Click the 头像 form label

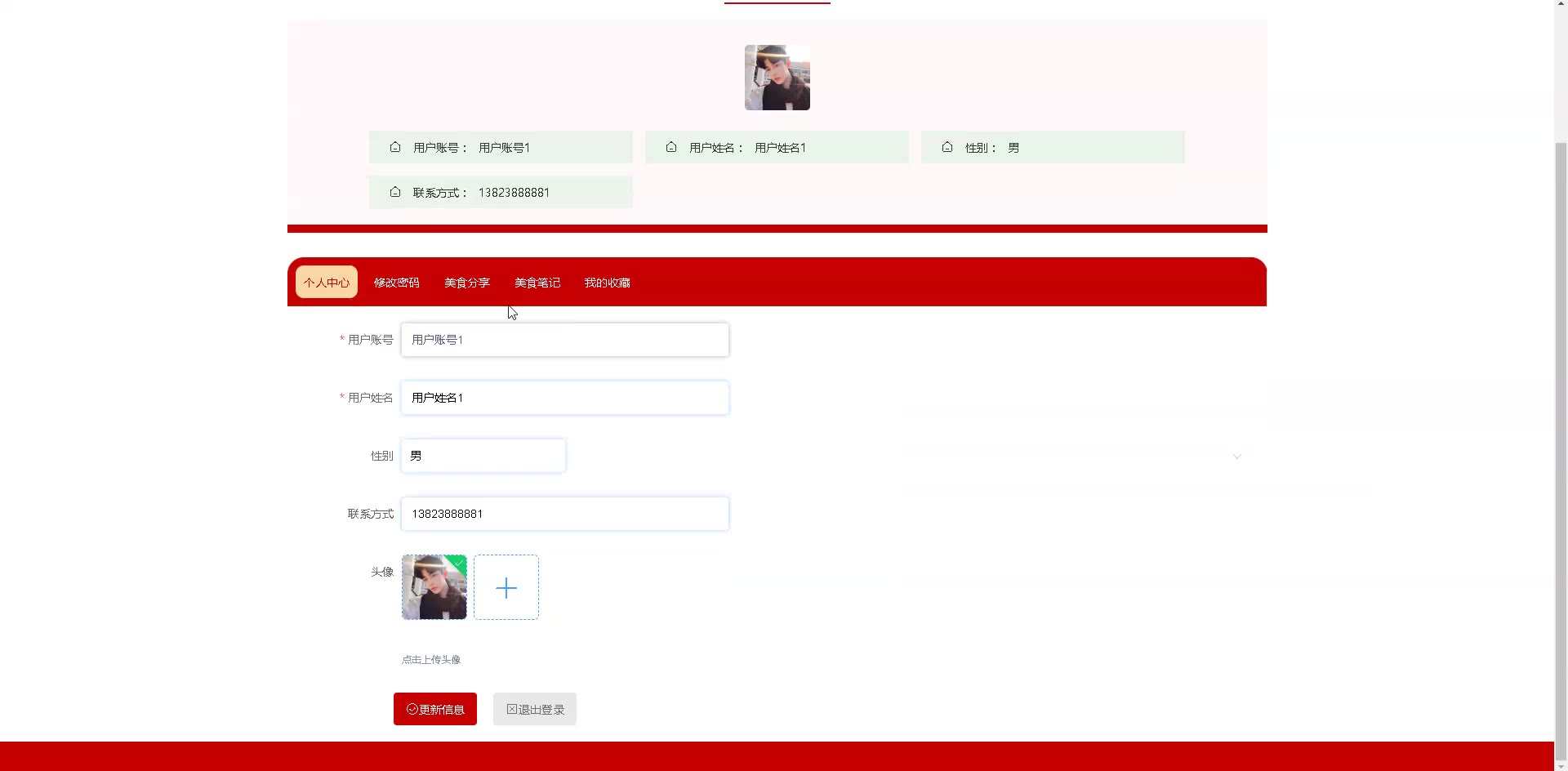click(382, 572)
